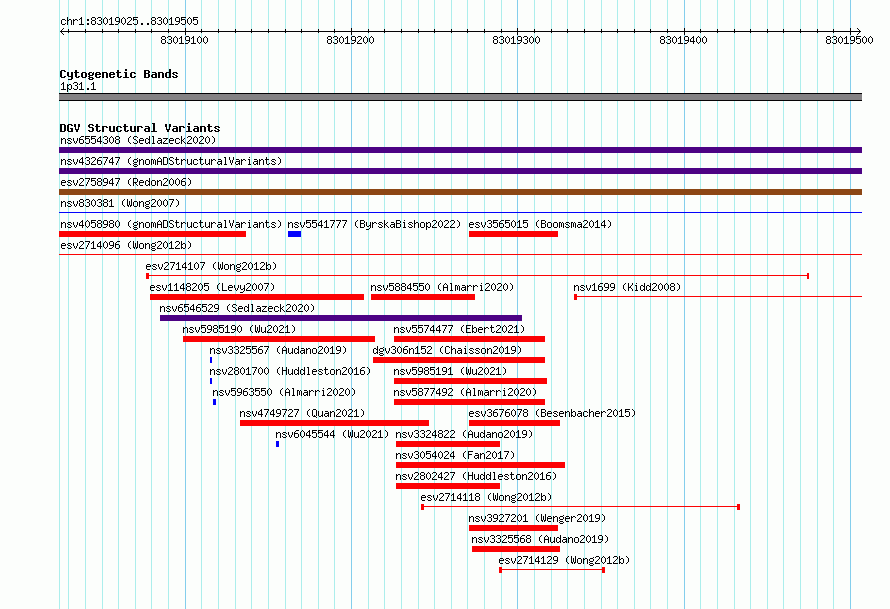Click the 83019100 ruler tick label
The height and width of the screenshot is (609, 890).
coord(184,40)
